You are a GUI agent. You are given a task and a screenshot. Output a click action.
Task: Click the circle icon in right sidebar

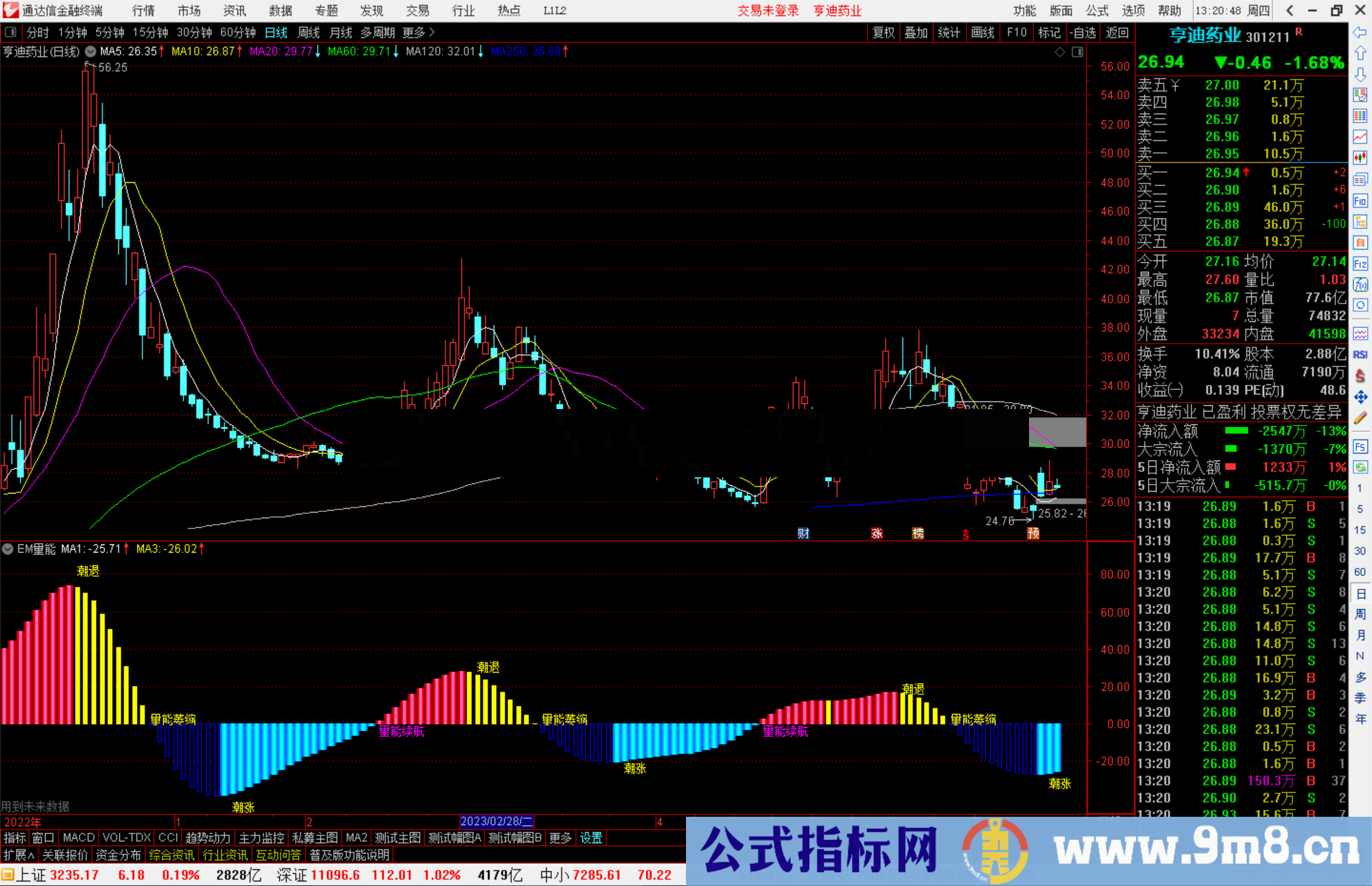[x=1360, y=305]
